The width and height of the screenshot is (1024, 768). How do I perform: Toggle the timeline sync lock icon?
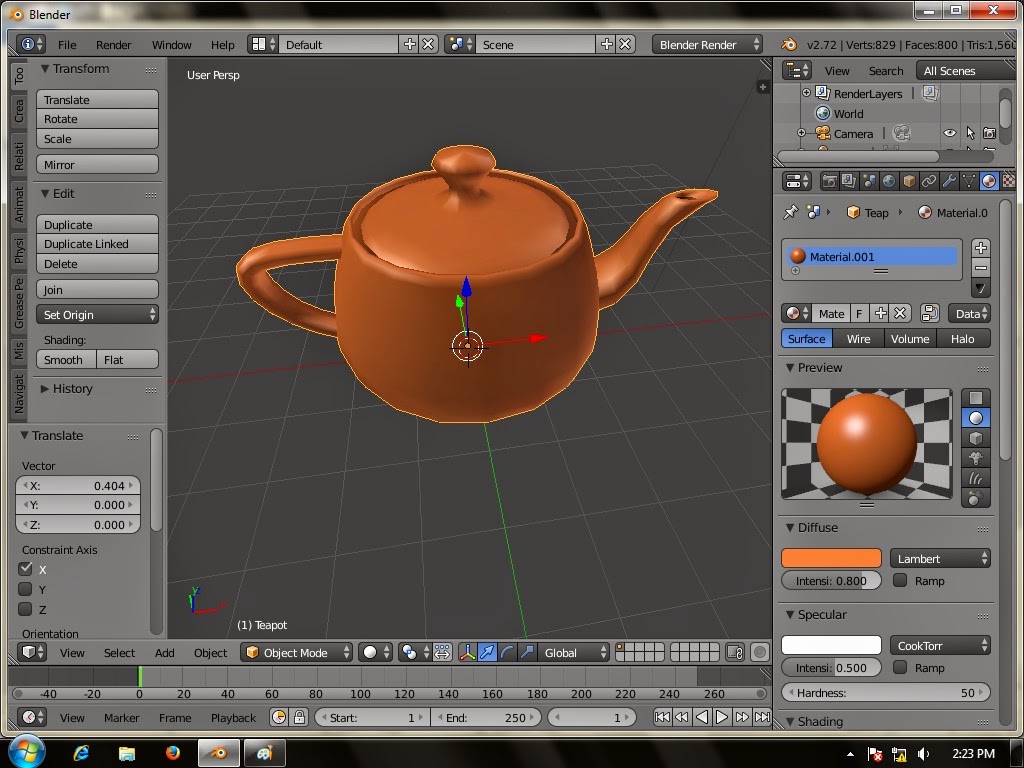coord(299,717)
